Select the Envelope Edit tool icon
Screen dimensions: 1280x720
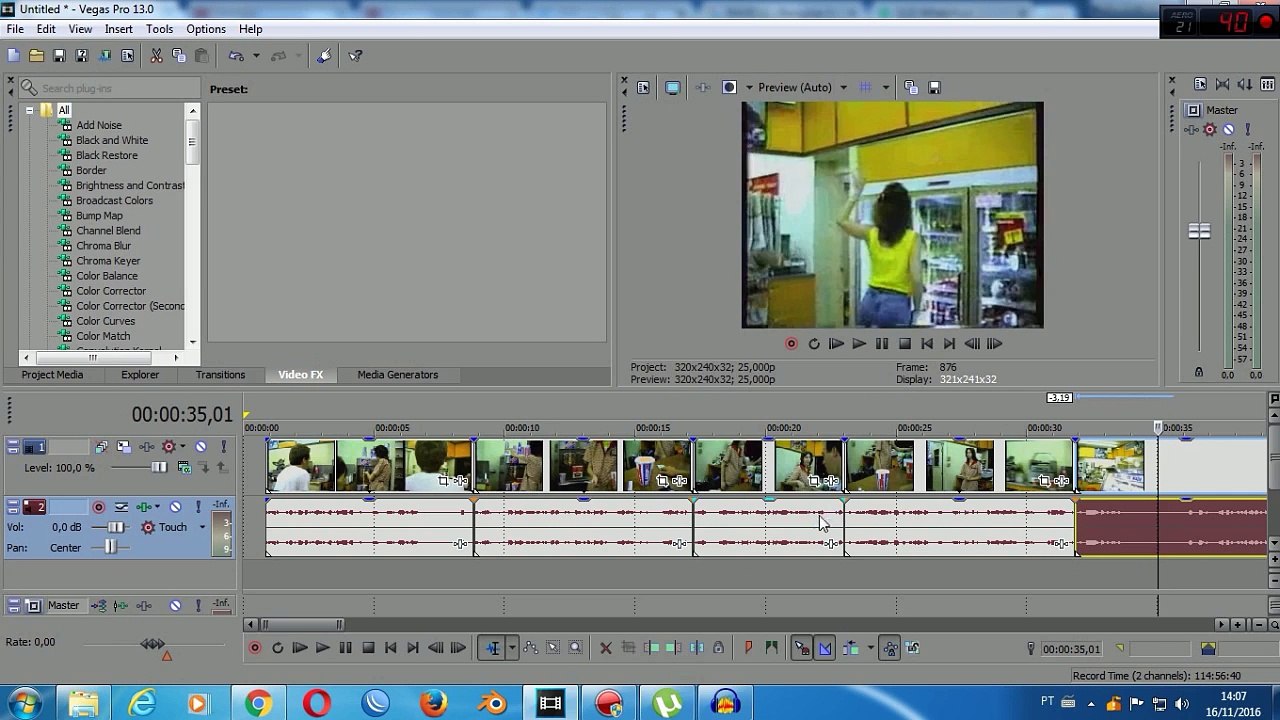(530, 648)
